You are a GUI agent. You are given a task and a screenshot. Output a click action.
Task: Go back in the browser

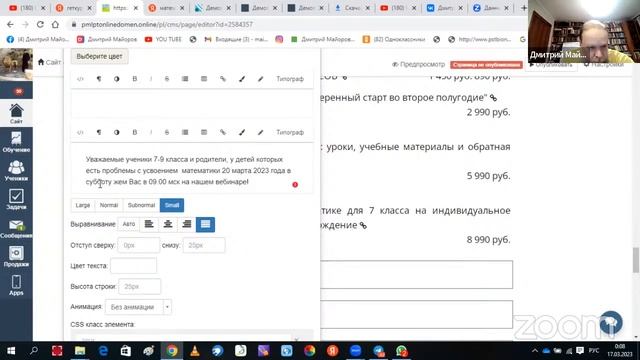click(10, 24)
